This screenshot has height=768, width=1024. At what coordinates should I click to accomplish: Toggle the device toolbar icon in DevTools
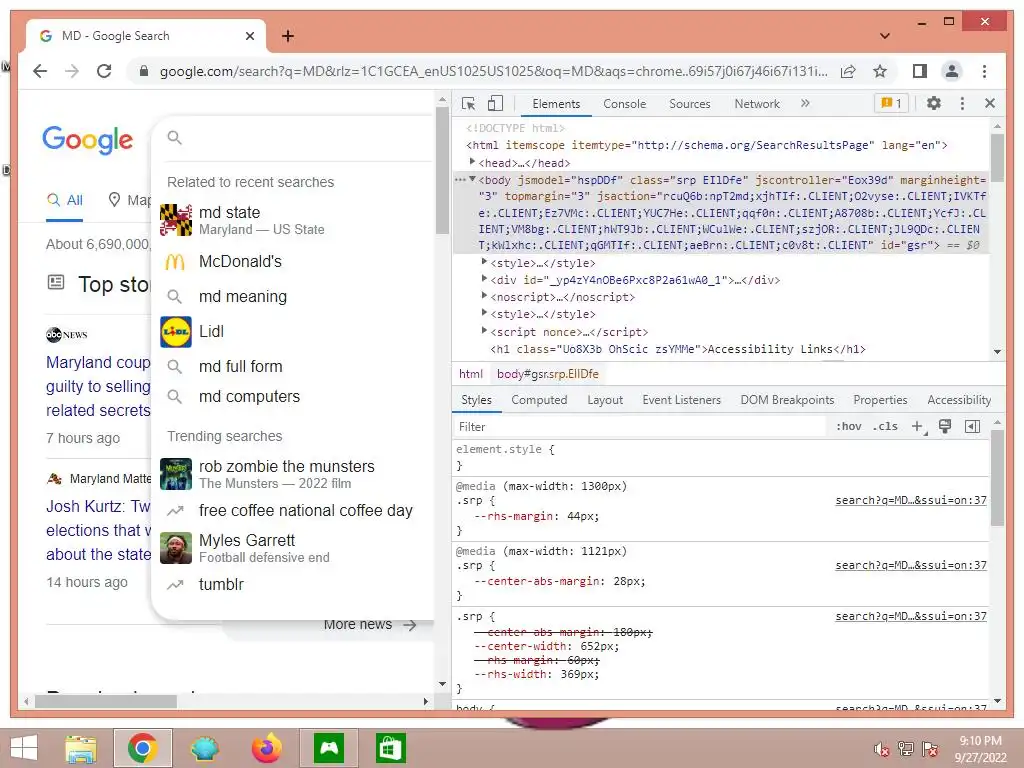(496, 103)
